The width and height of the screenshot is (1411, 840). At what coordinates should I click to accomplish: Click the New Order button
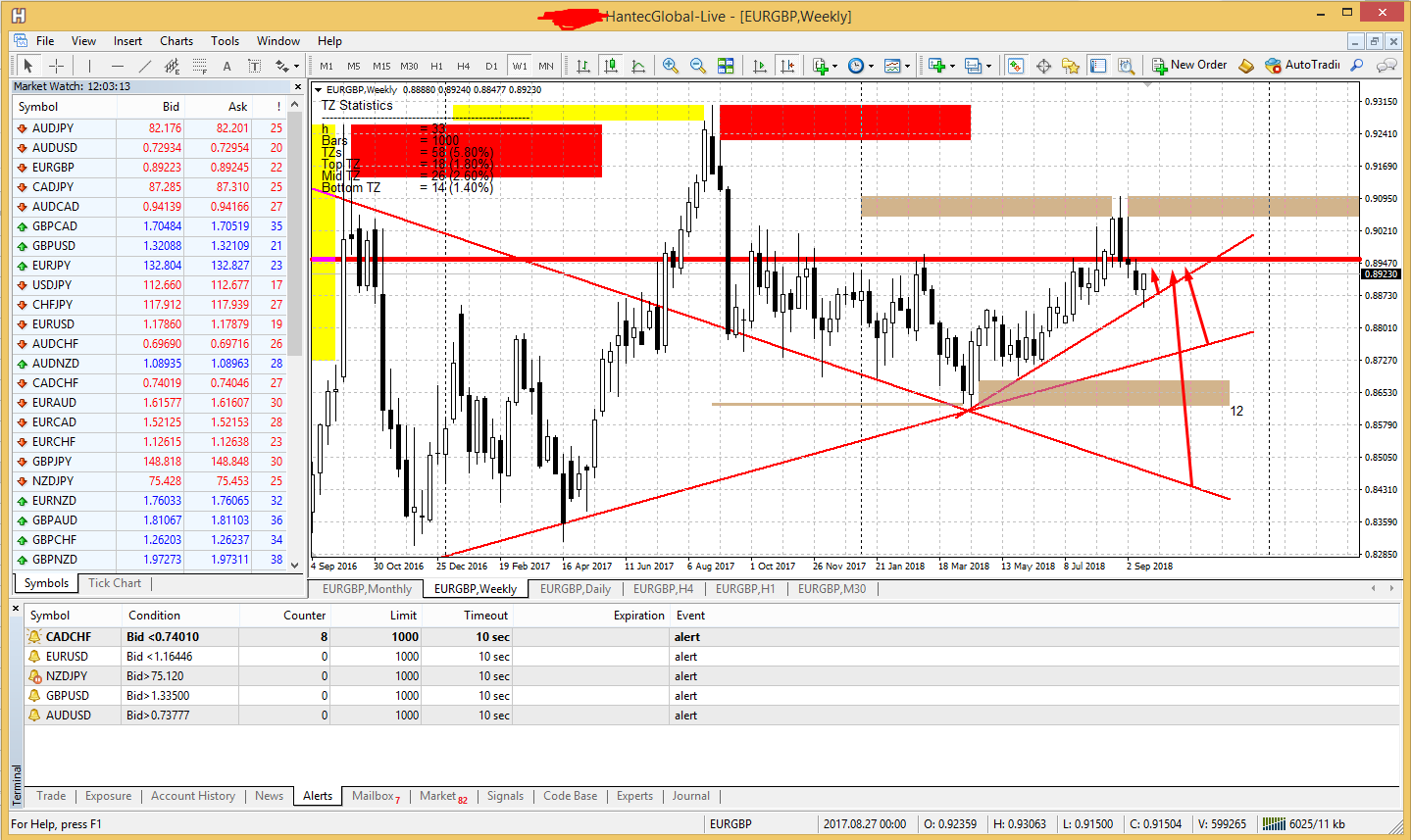point(1189,66)
